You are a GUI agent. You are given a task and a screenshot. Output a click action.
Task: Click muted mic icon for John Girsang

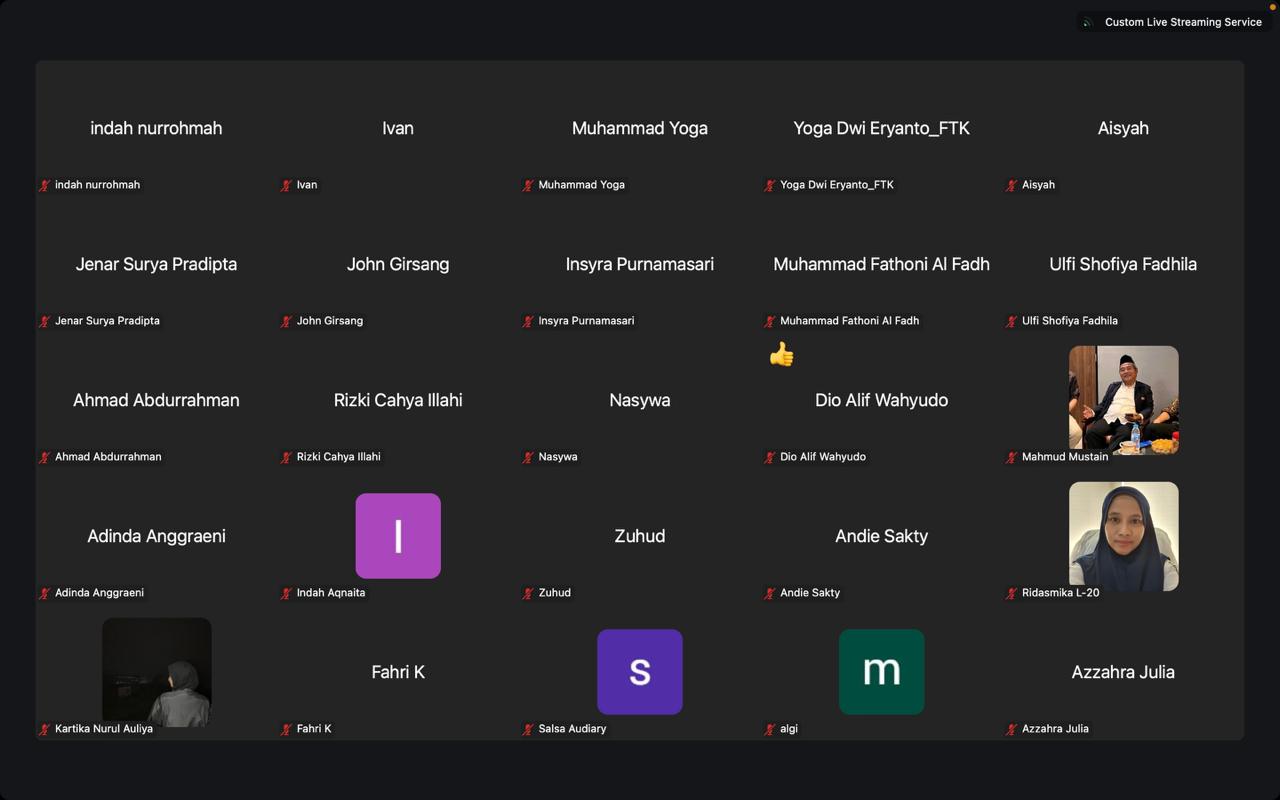click(287, 321)
